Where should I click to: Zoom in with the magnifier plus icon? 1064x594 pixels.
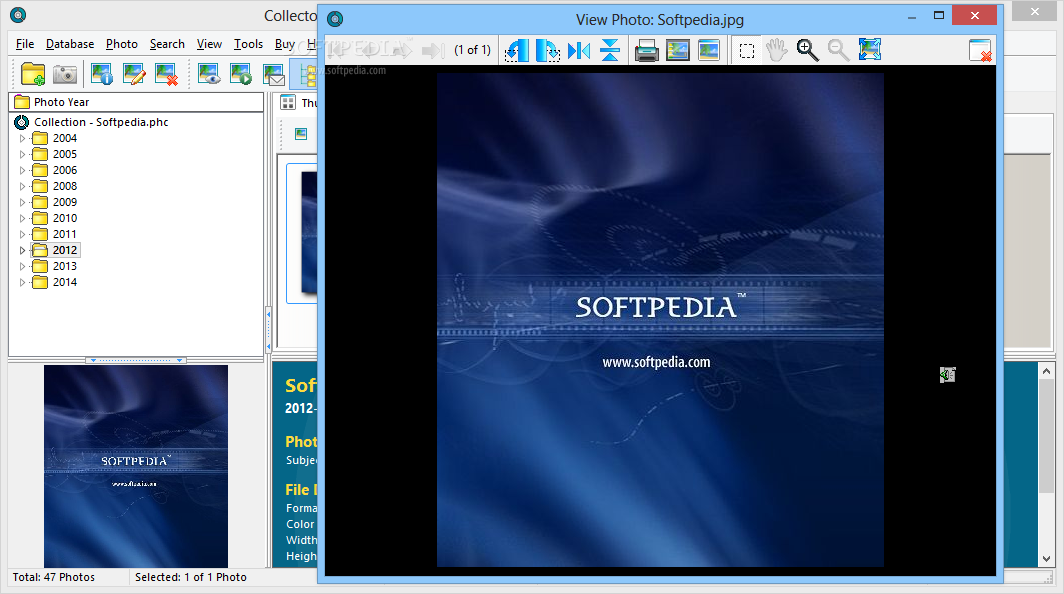pos(808,50)
